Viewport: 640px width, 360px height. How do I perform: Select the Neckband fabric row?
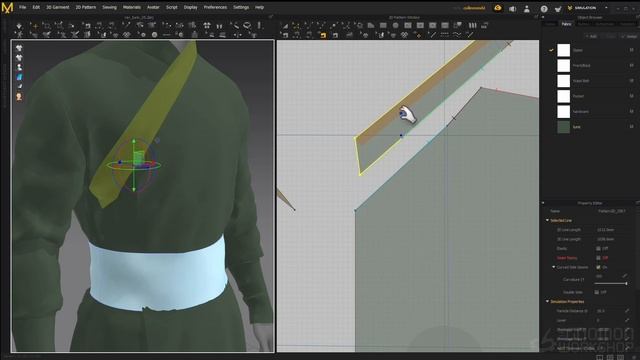[592, 111]
